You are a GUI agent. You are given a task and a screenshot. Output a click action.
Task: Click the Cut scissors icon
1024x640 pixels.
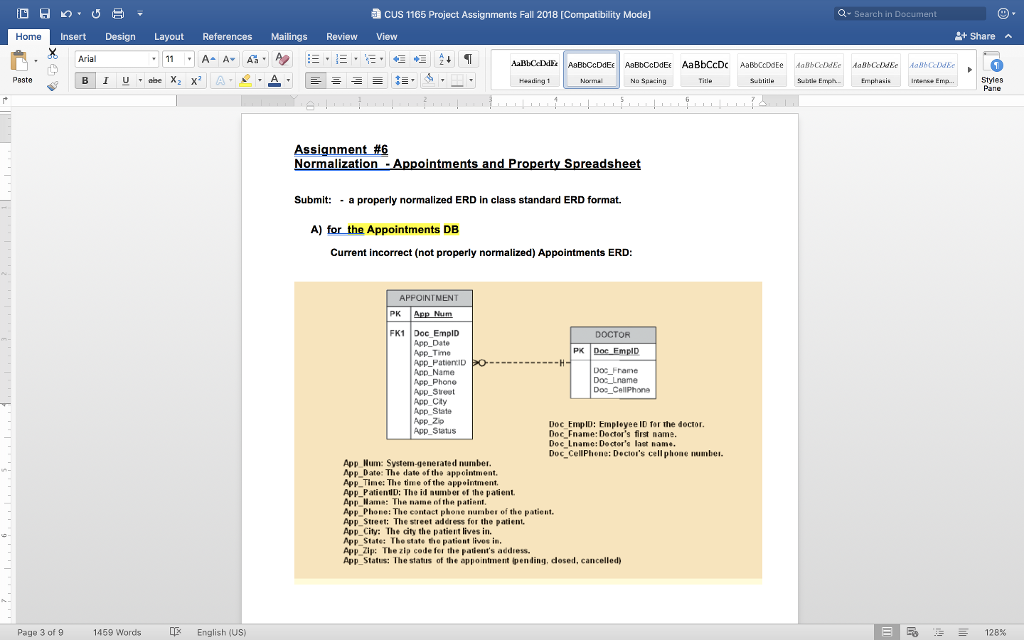click(x=53, y=53)
